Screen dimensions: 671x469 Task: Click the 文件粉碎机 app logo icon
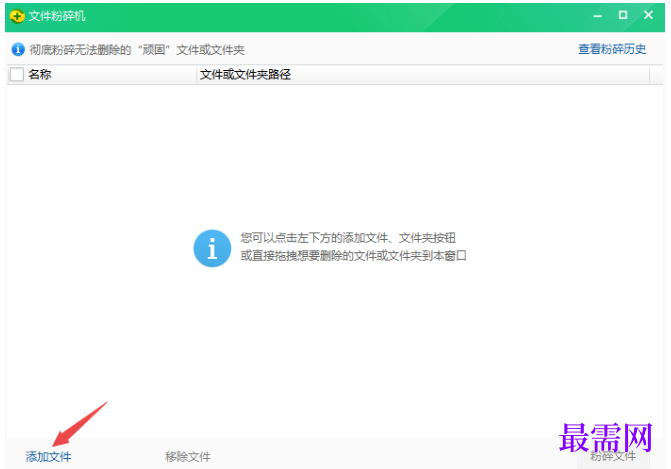click(x=17, y=16)
